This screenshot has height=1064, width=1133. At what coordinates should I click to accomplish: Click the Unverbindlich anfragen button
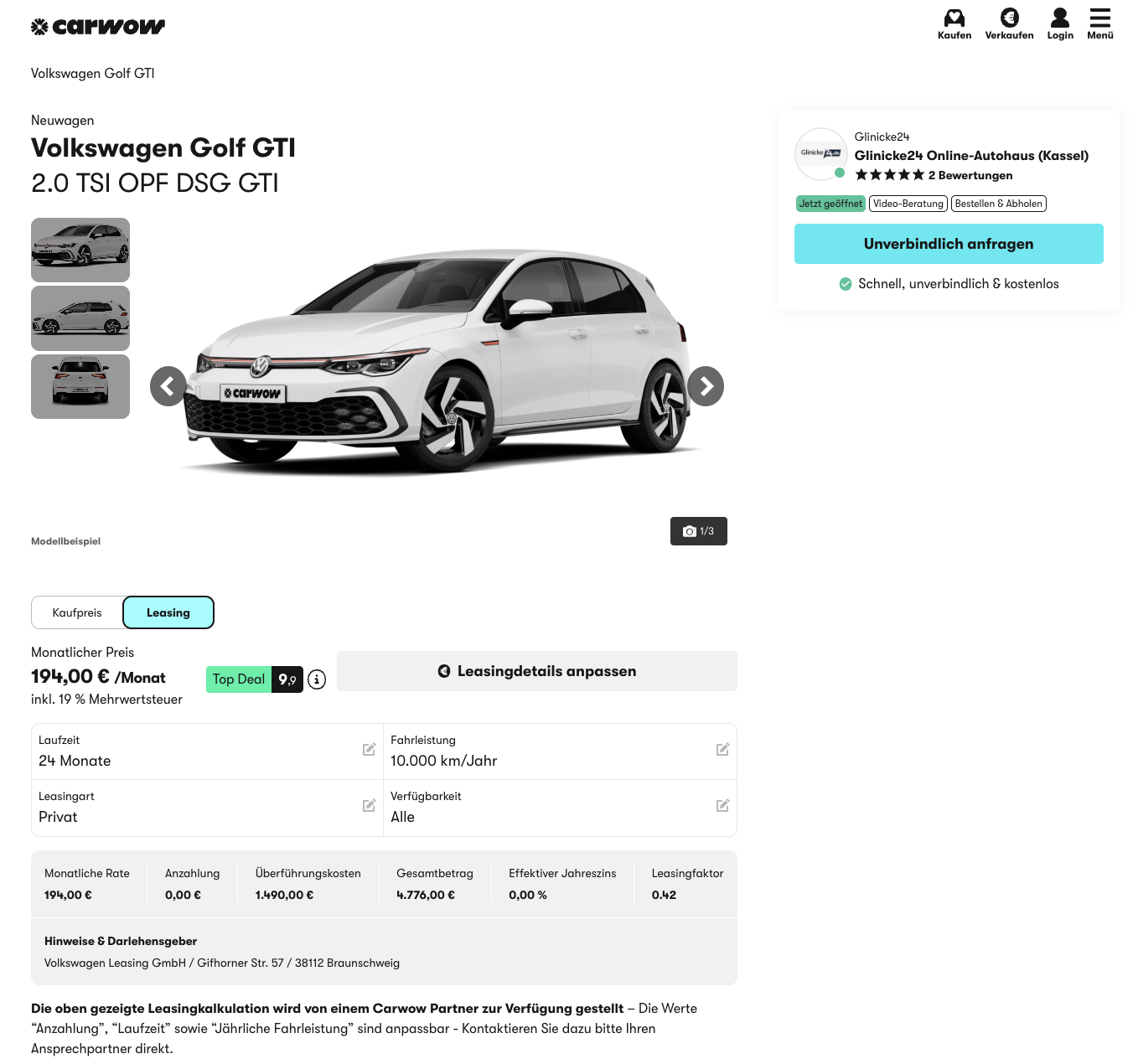point(949,244)
